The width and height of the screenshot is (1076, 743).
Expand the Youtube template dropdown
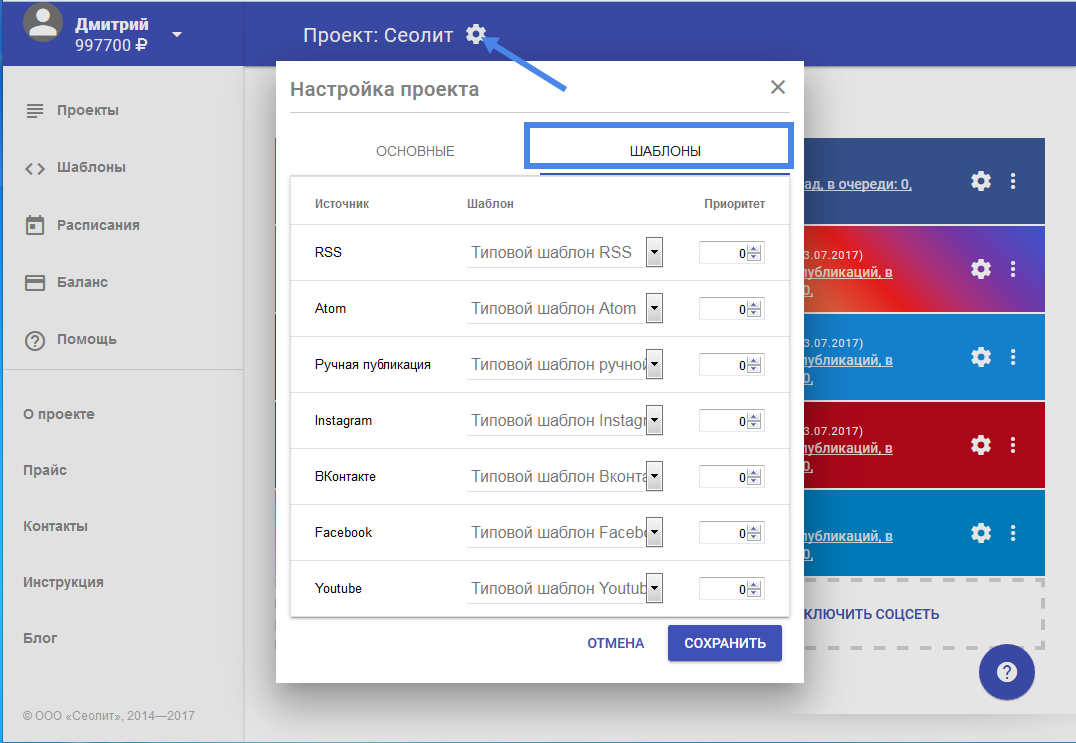pyautogui.click(x=654, y=589)
